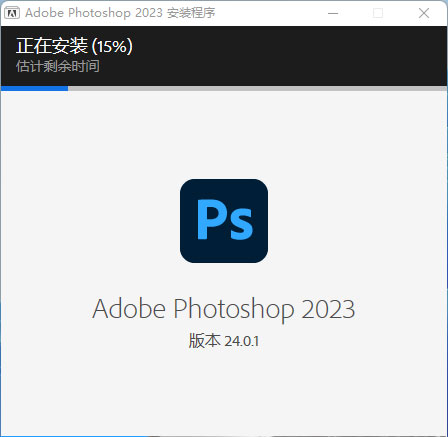Minimize the Photoshop 2023 installer window
The width and height of the screenshot is (448, 437).
[333, 13]
